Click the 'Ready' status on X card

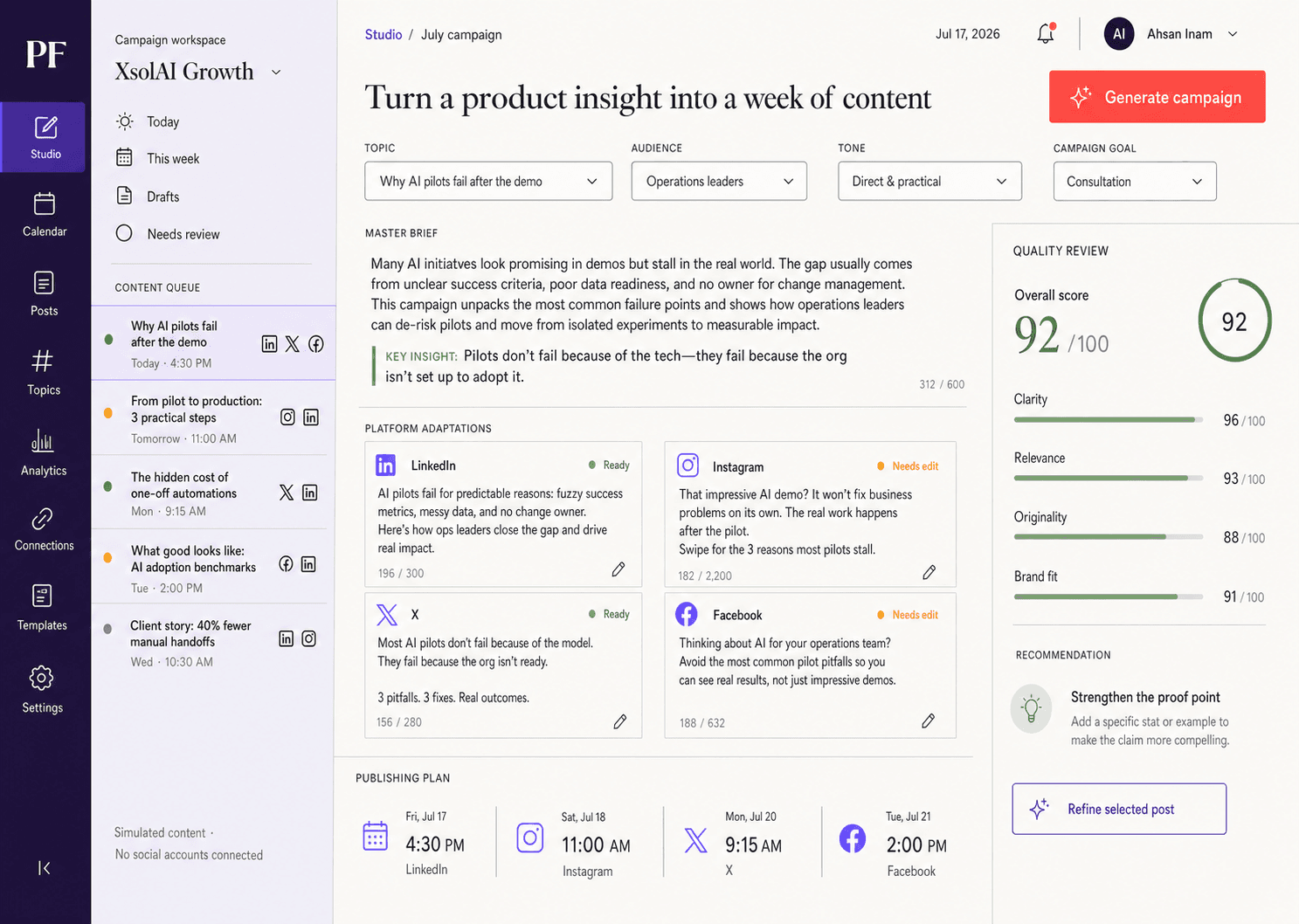click(609, 614)
